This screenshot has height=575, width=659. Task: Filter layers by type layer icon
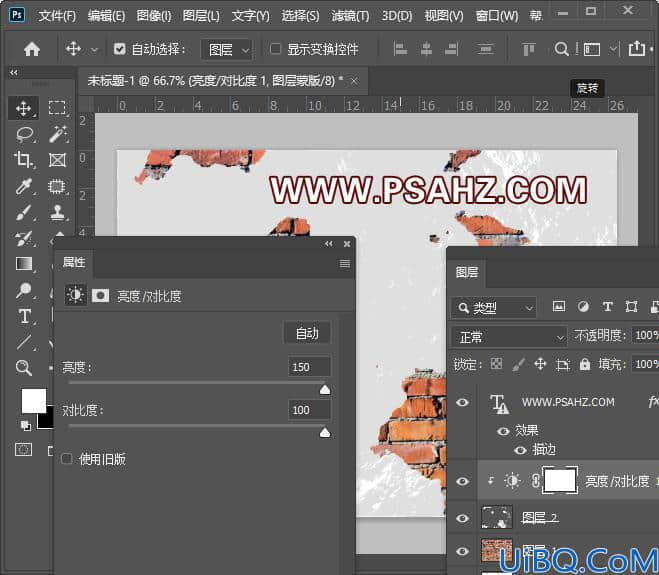coord(607,306)
